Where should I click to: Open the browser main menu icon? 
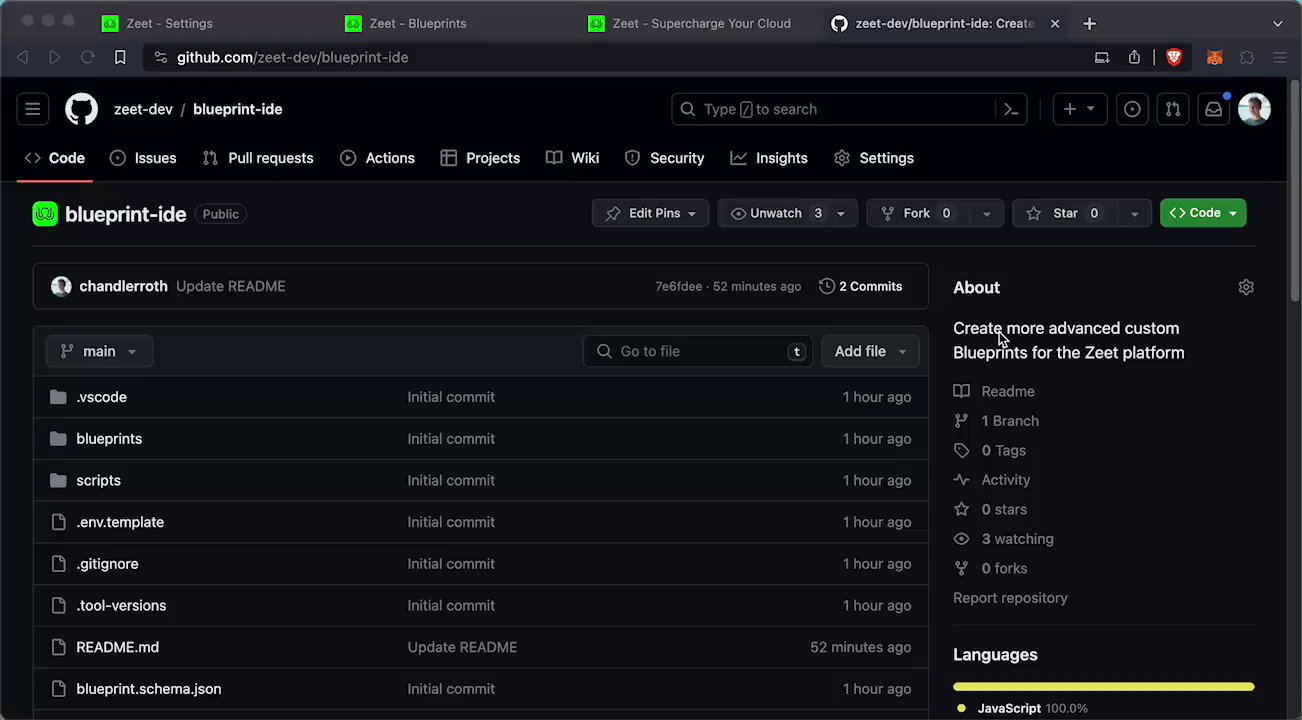coord(1279,57)
